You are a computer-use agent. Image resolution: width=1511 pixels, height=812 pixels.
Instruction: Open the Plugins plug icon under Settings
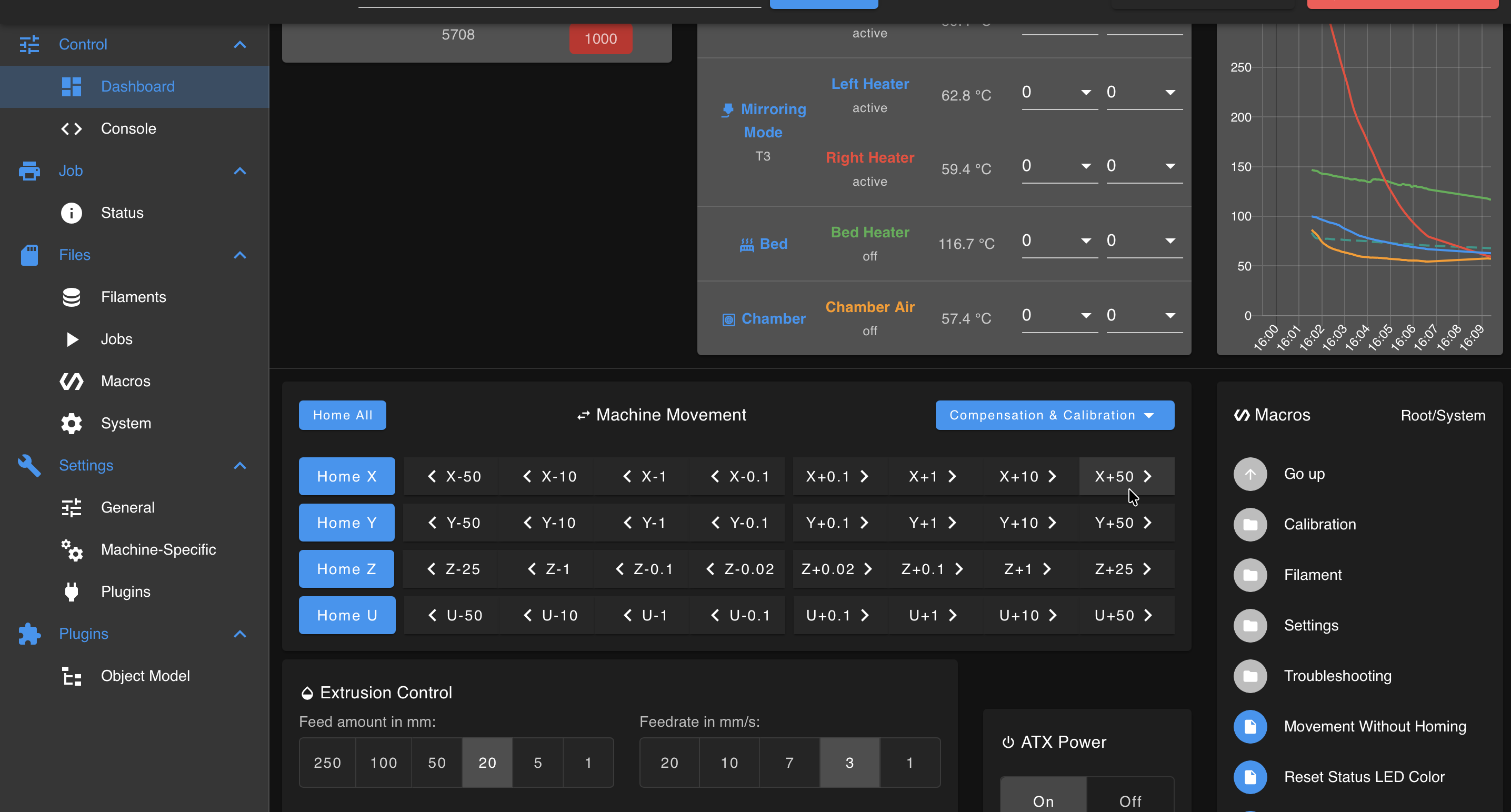point(72,592)
